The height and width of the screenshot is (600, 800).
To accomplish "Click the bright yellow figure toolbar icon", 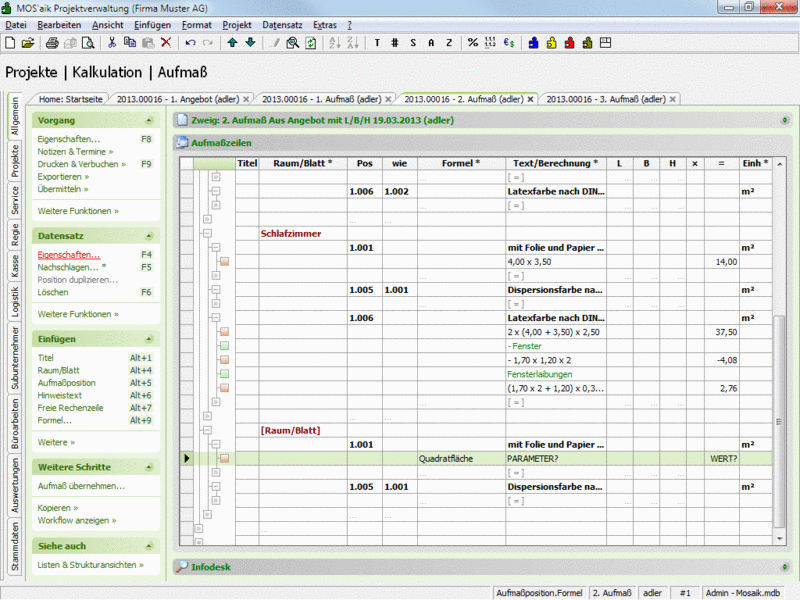I will tap(552, 43).
